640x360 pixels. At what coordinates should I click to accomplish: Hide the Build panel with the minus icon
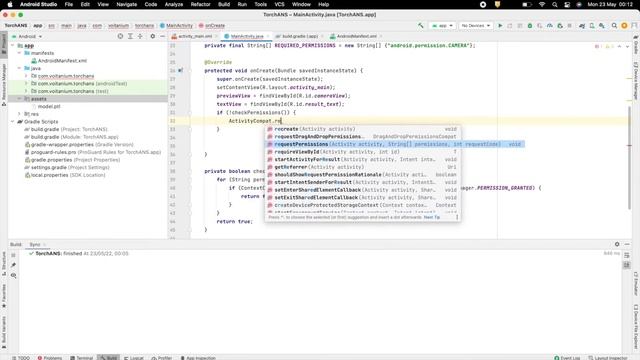pos(627,244)
